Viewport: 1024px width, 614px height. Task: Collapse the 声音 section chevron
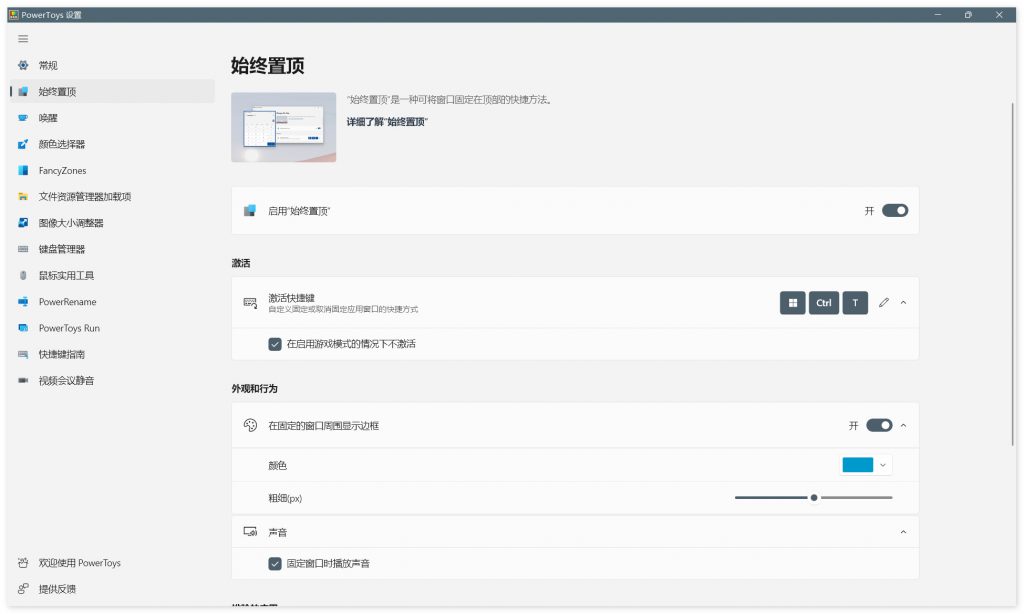coord(903,532)
